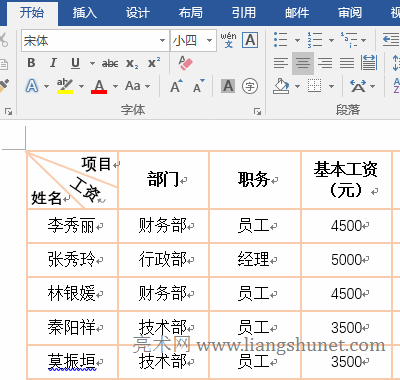Expand the bullet list style dropdown arrow
The height and width of the screenshot is (380, 400).
[297, 40]
